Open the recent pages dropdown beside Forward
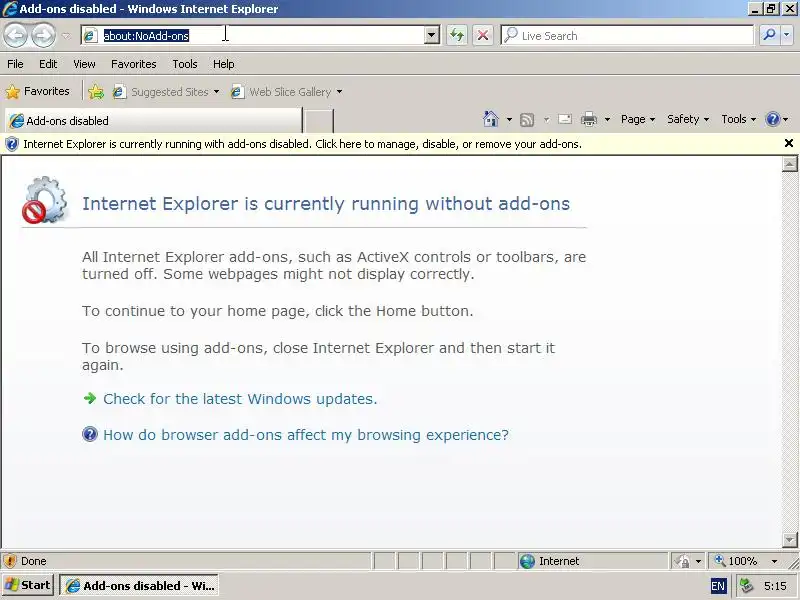The width and height of the screenshot is (800, 600). pos(66,36)
